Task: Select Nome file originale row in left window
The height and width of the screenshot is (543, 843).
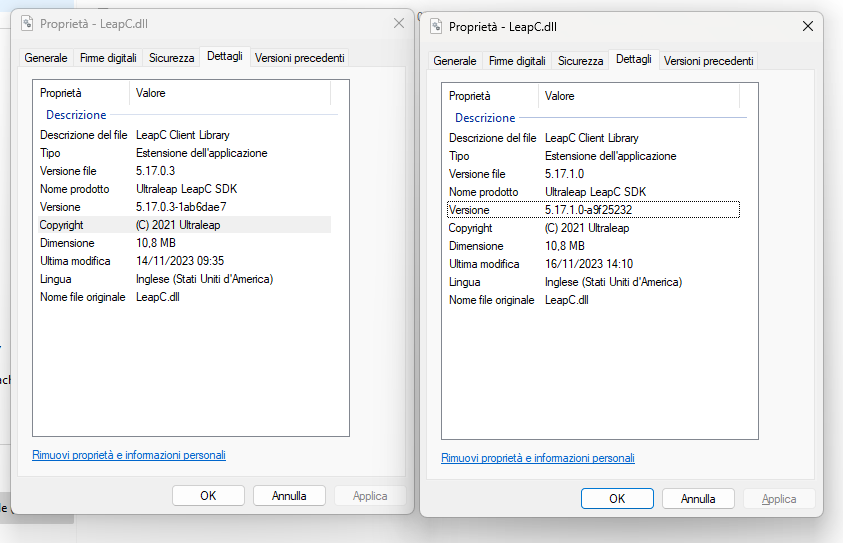Action: click(184, 297)
